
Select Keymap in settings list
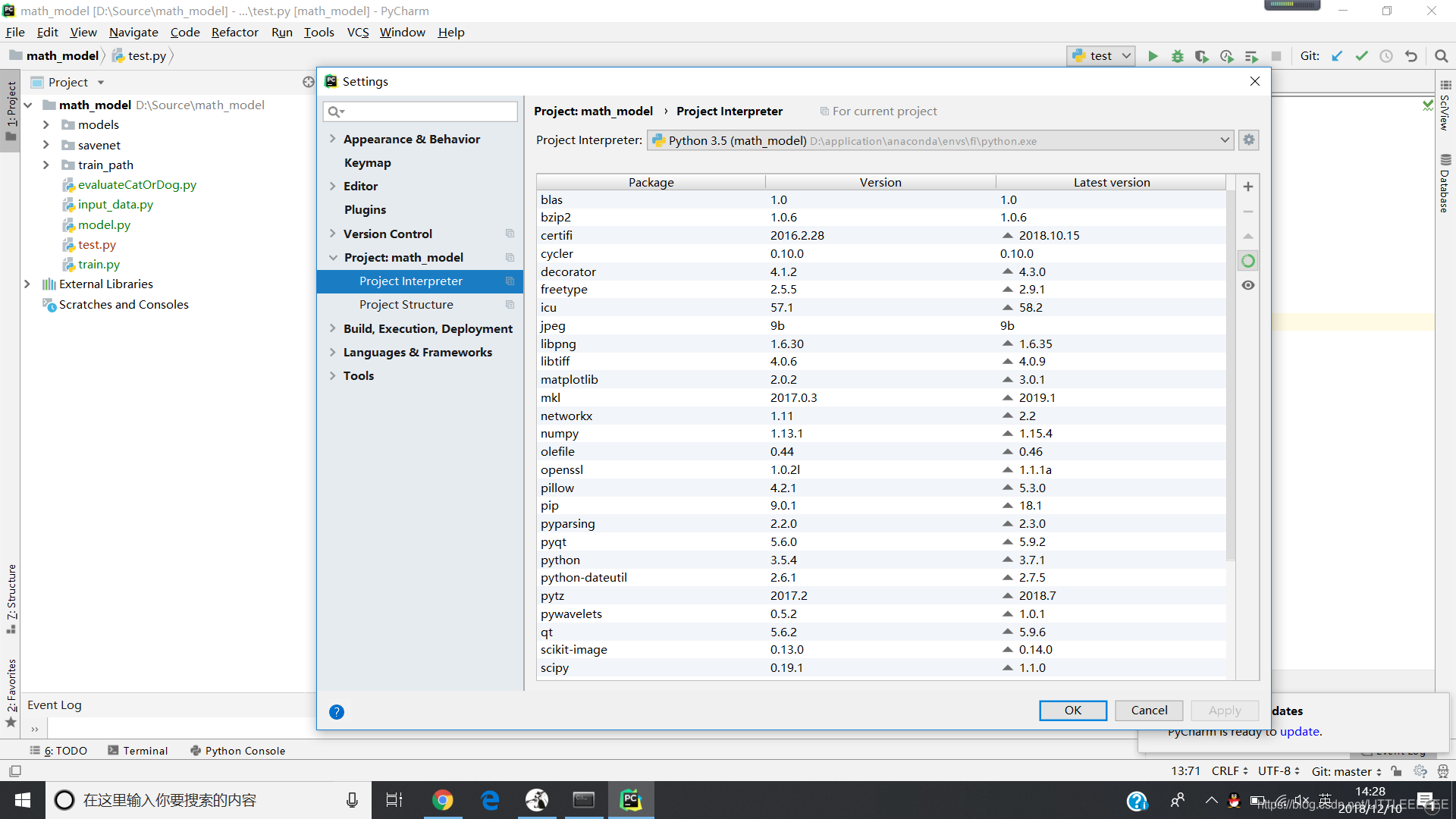click(x=367, y=163)
